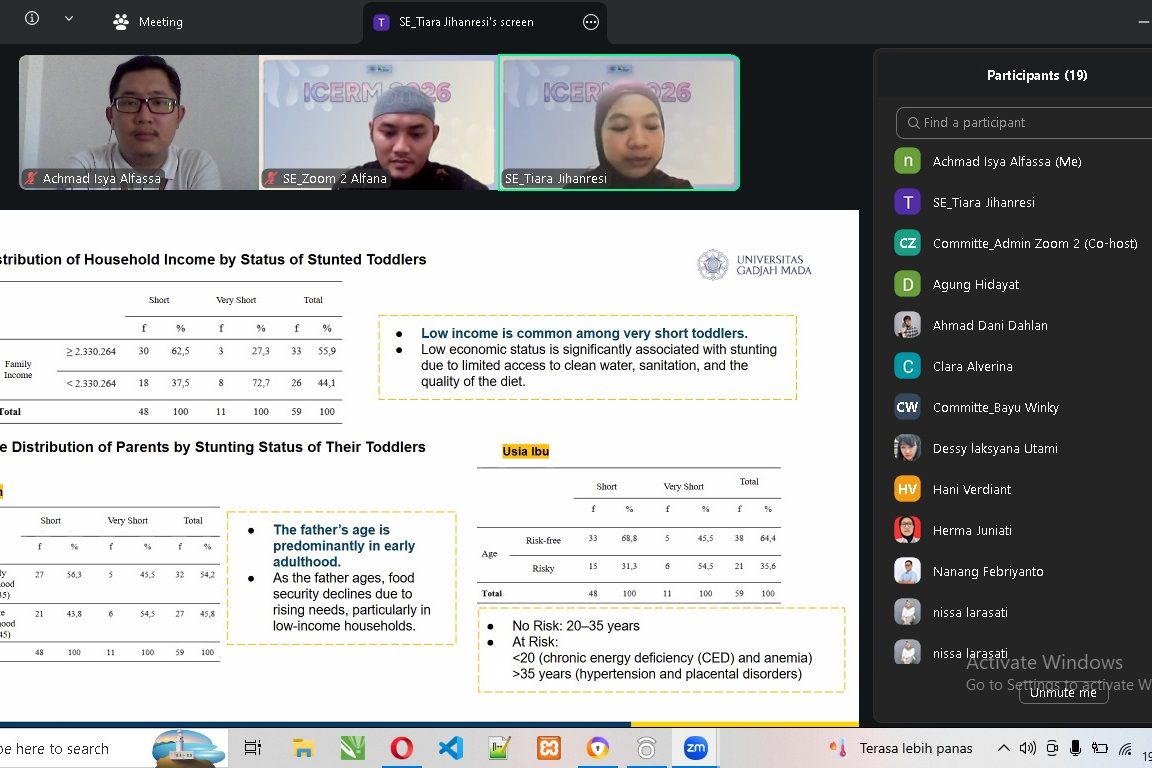Click the Universitas Gadjah Mada logo on slide
The height and width of the screenshot is (768, 1152).
755,265
